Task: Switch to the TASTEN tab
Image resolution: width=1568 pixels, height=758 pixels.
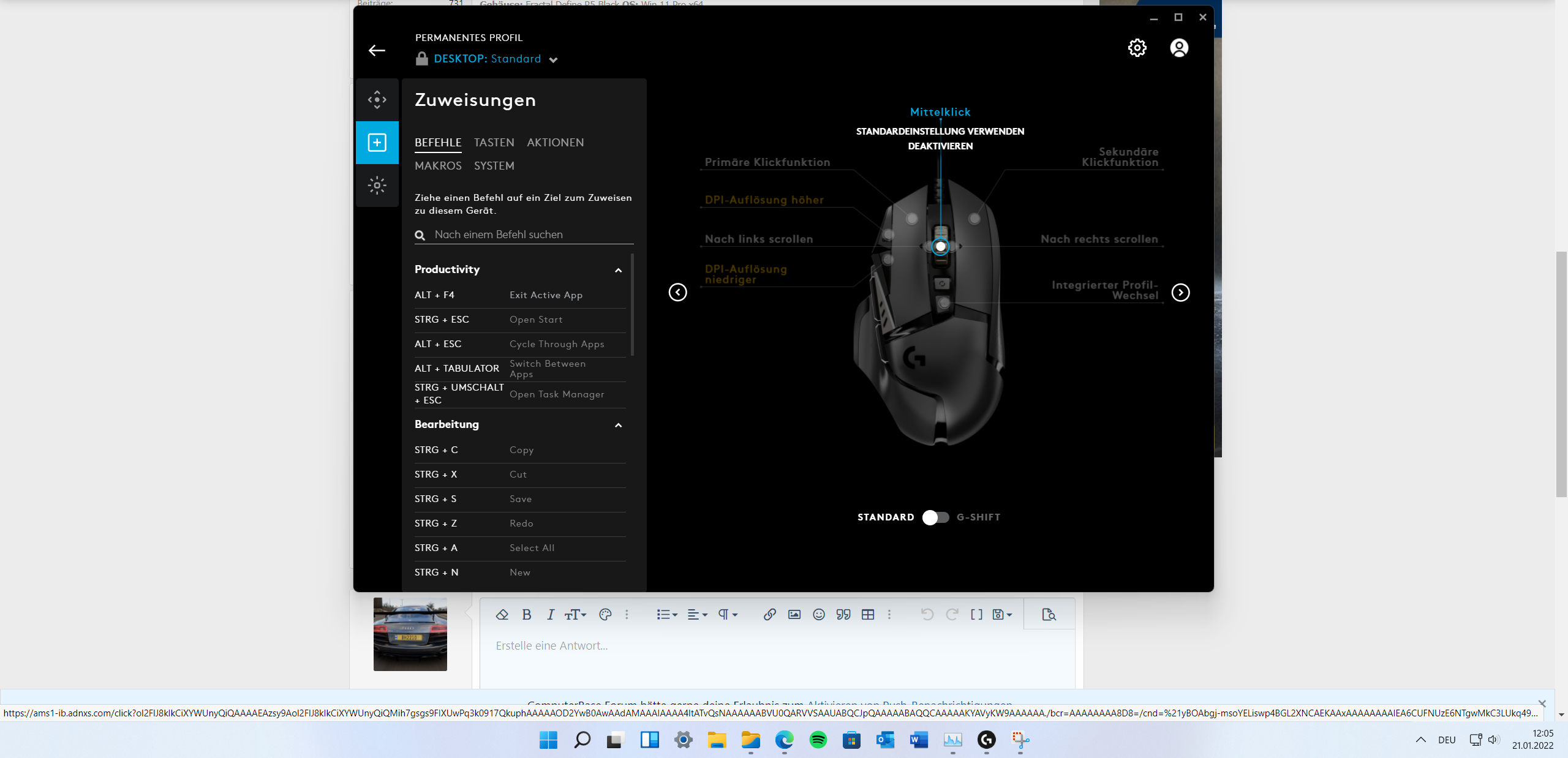Action: (x=494, y=143)
